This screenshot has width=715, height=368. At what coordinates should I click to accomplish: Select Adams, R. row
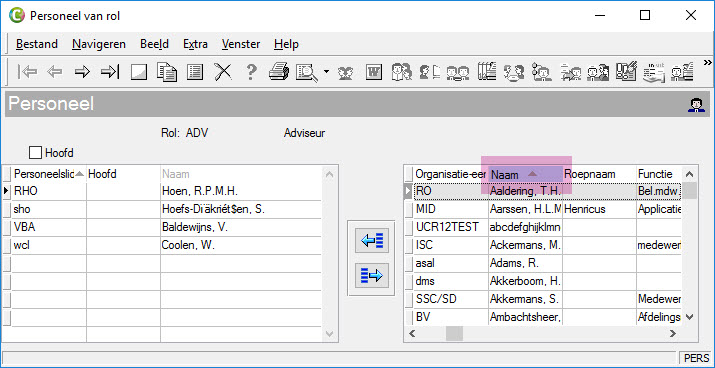point(543,263)
